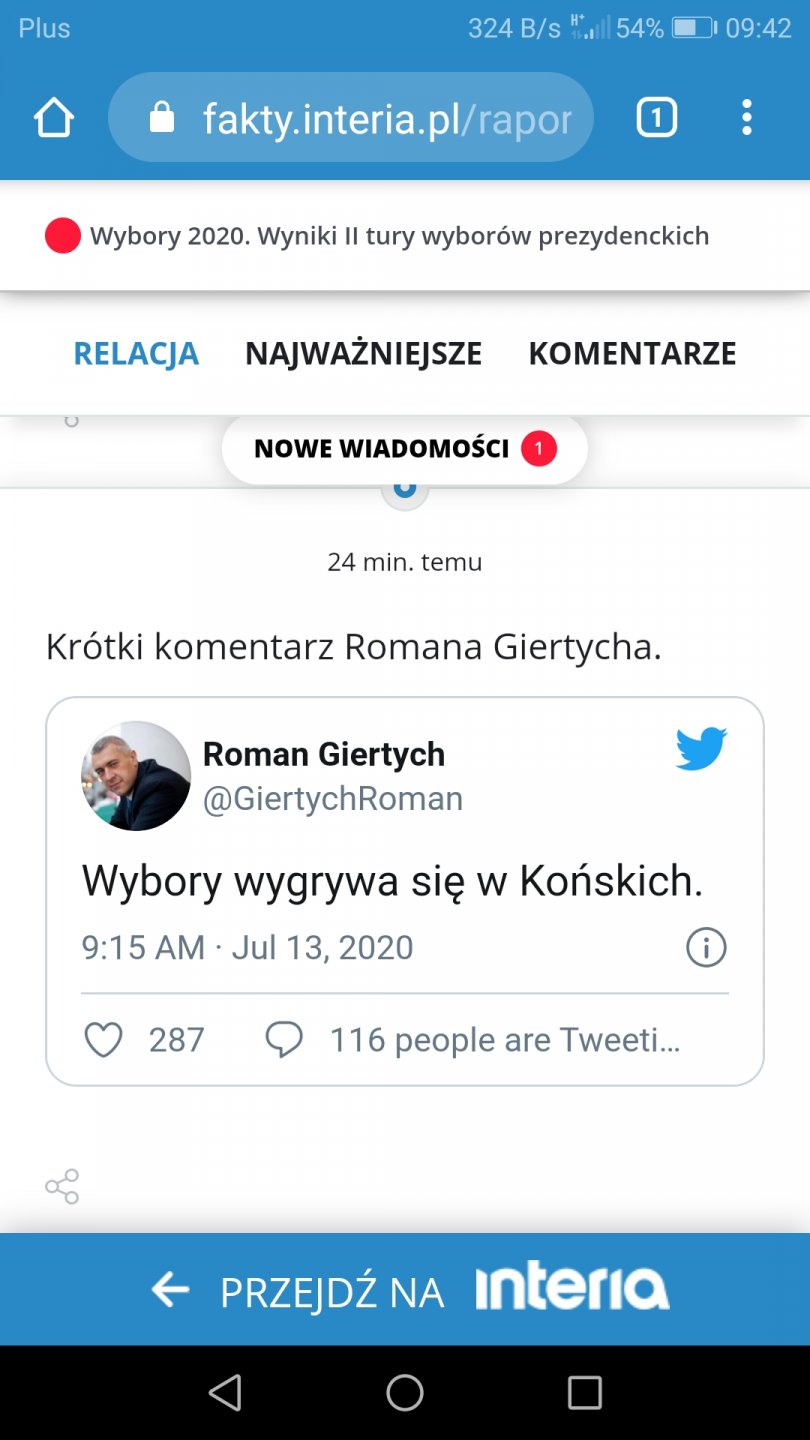Switch to the RELACJA tab
Viewport: 810px width, 1440px height.
(136, 353)
